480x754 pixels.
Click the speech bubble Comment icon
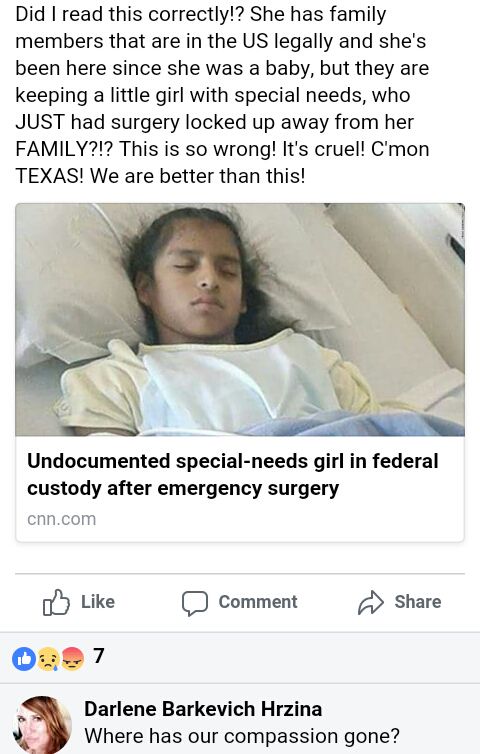(195, 603)
